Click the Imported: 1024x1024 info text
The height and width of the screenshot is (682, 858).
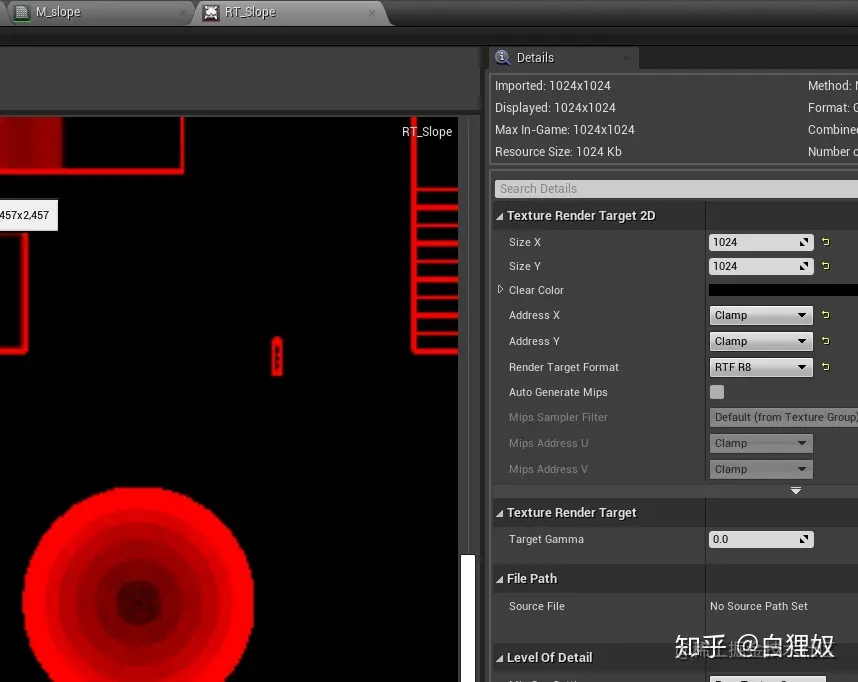point(553,86)
